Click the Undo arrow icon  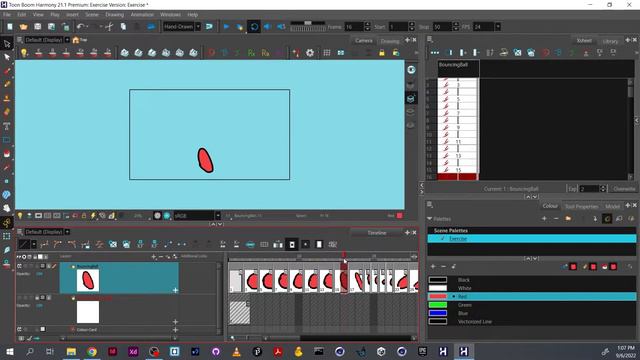80,27
